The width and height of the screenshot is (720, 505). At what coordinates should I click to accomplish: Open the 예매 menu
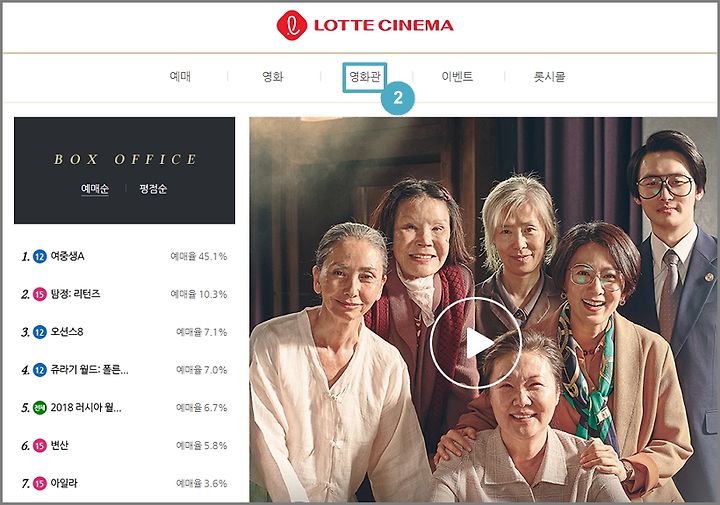pyautogui.click(x=180, y=76)
